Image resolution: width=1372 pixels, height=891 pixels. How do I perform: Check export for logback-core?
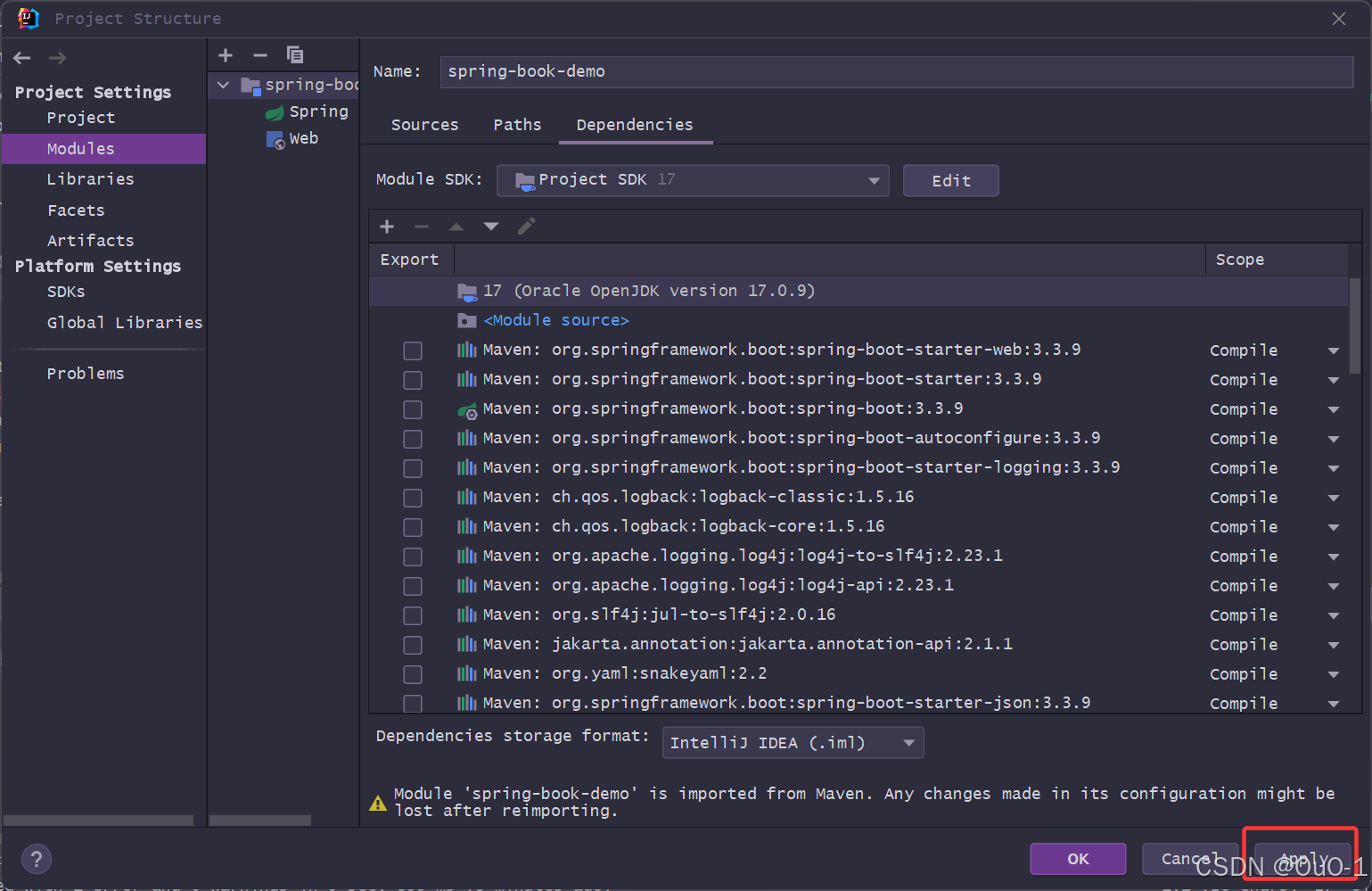pyautogui.click(x=413, y=527)
